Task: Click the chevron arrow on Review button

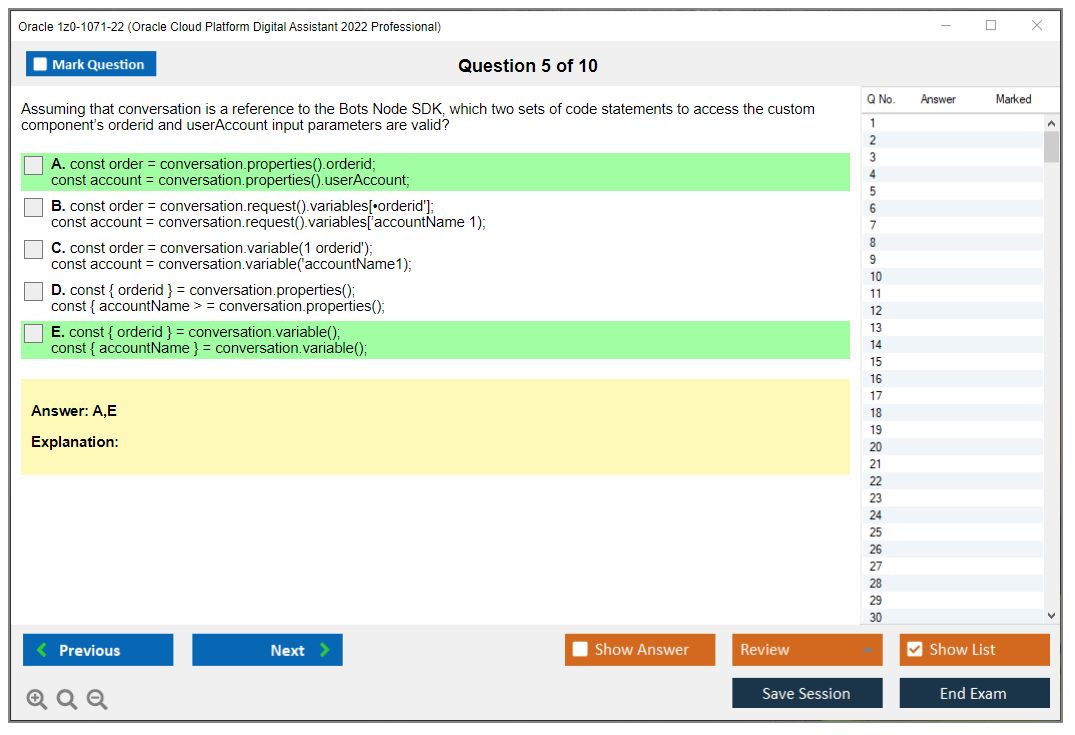Action: (869, 650)
